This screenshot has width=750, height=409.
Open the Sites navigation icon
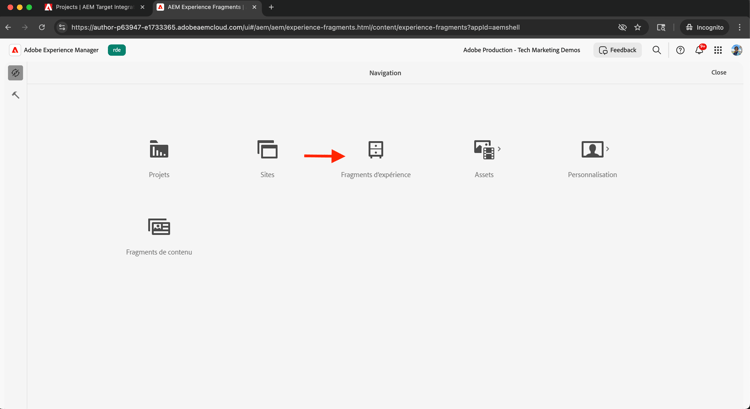pos(267,149)
